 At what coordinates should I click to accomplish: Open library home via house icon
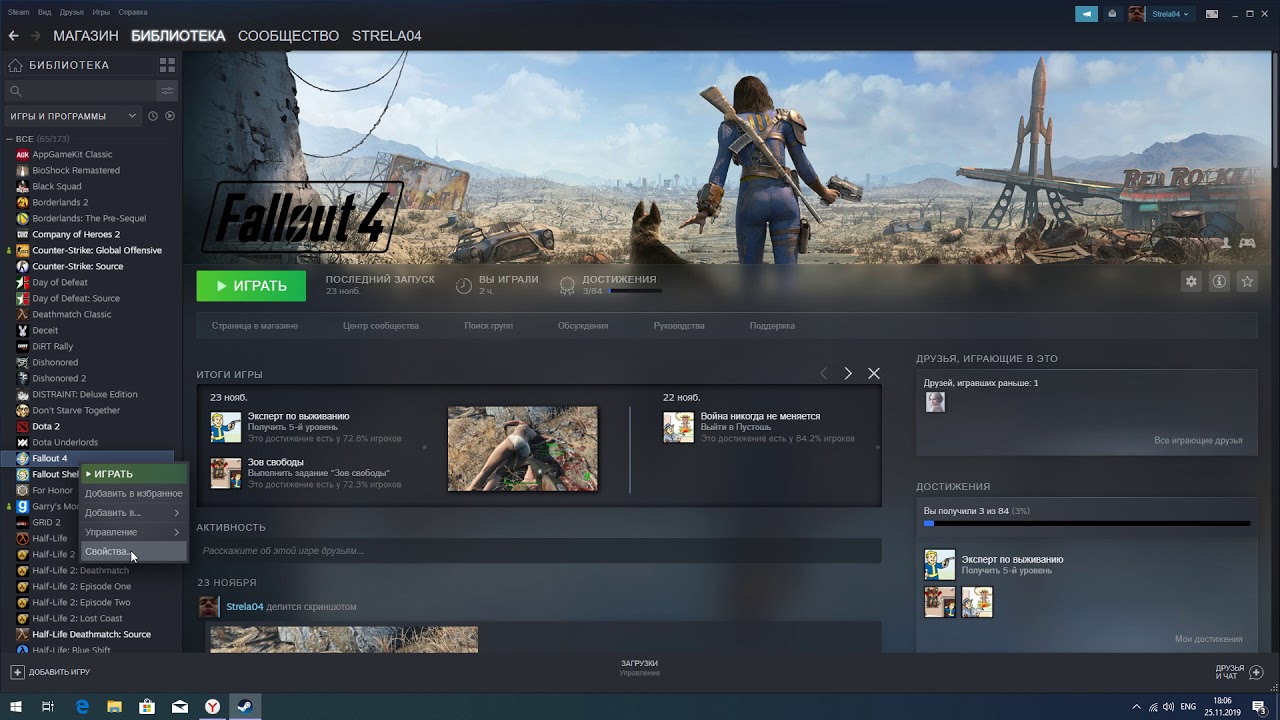[x=15, y=65]
